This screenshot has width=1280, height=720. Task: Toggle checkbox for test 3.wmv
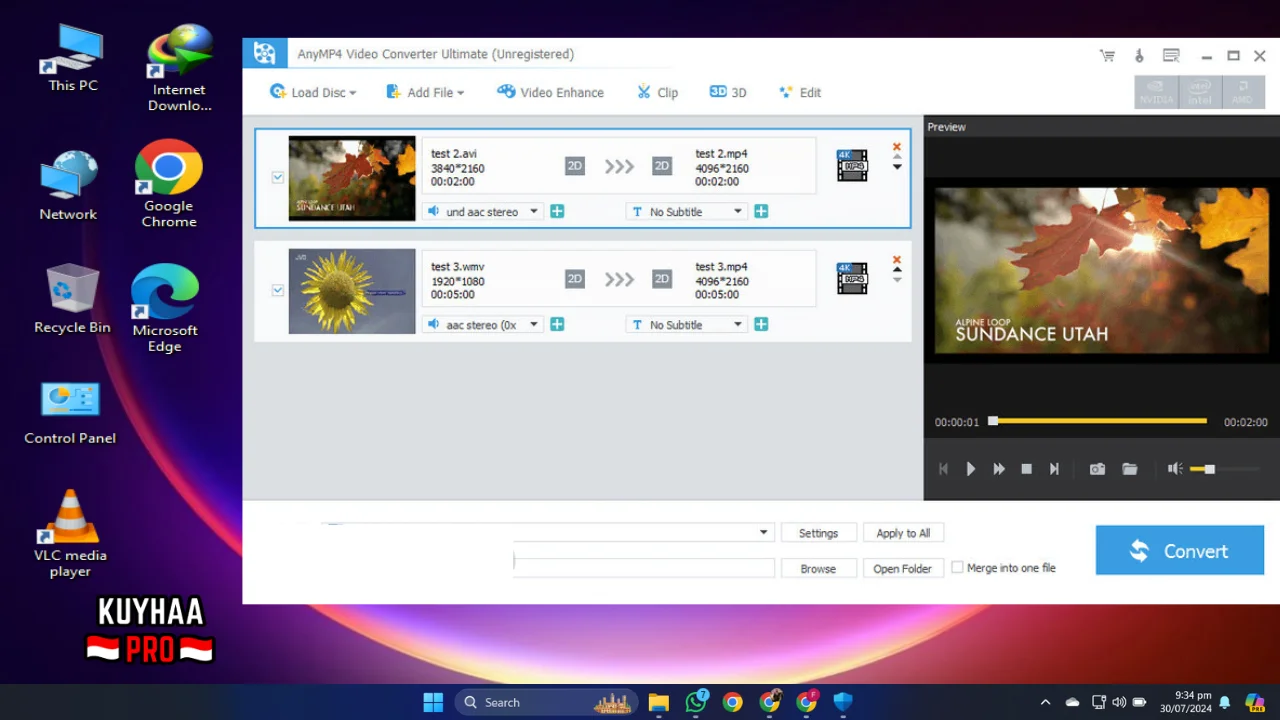[x=278, y=291]
